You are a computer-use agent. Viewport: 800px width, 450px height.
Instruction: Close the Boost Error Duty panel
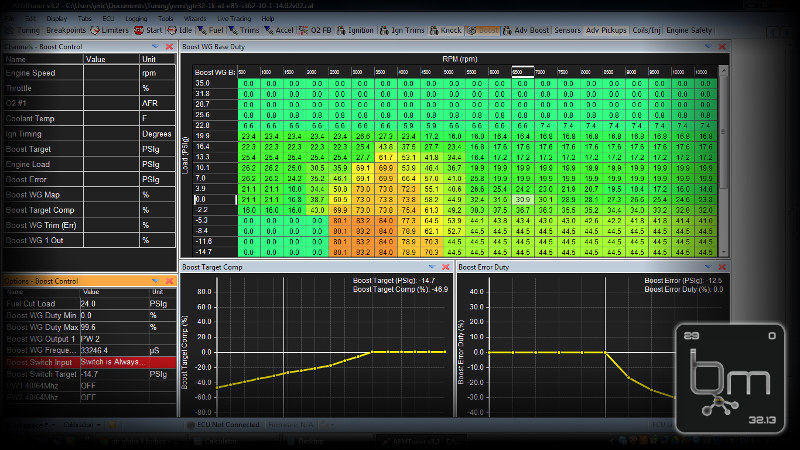click(x=722, y=267)
